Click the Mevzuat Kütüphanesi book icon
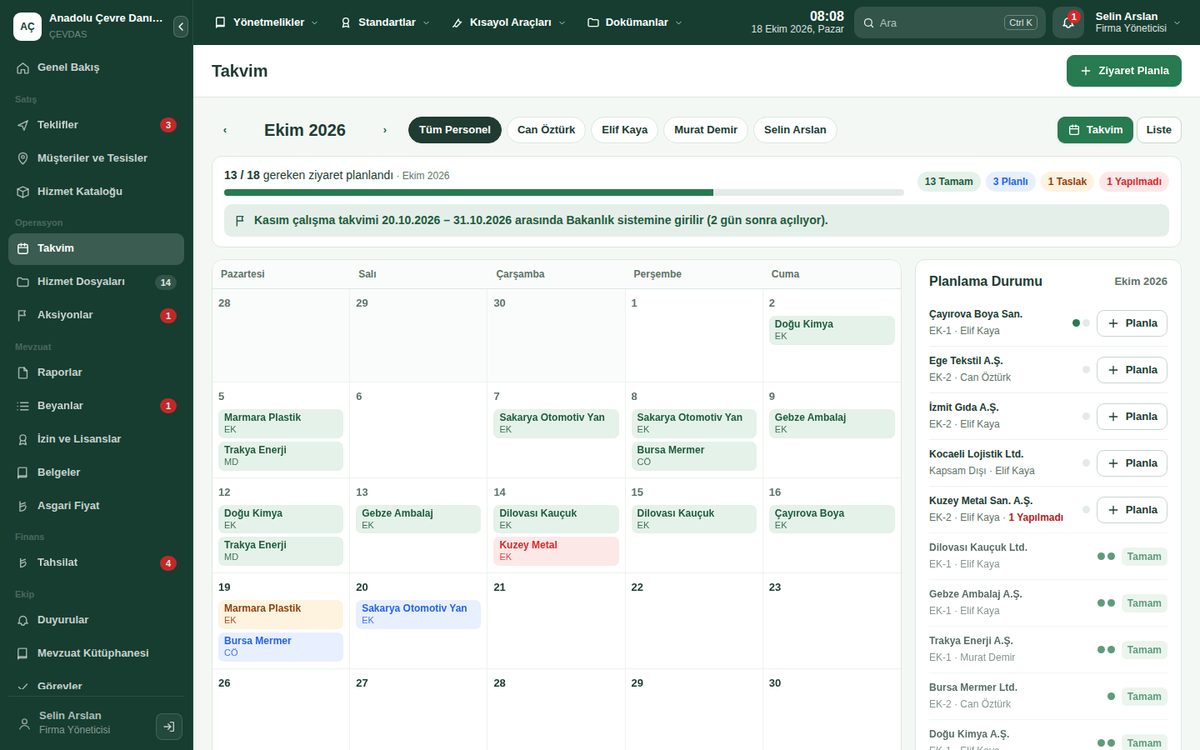 point(23,653)
